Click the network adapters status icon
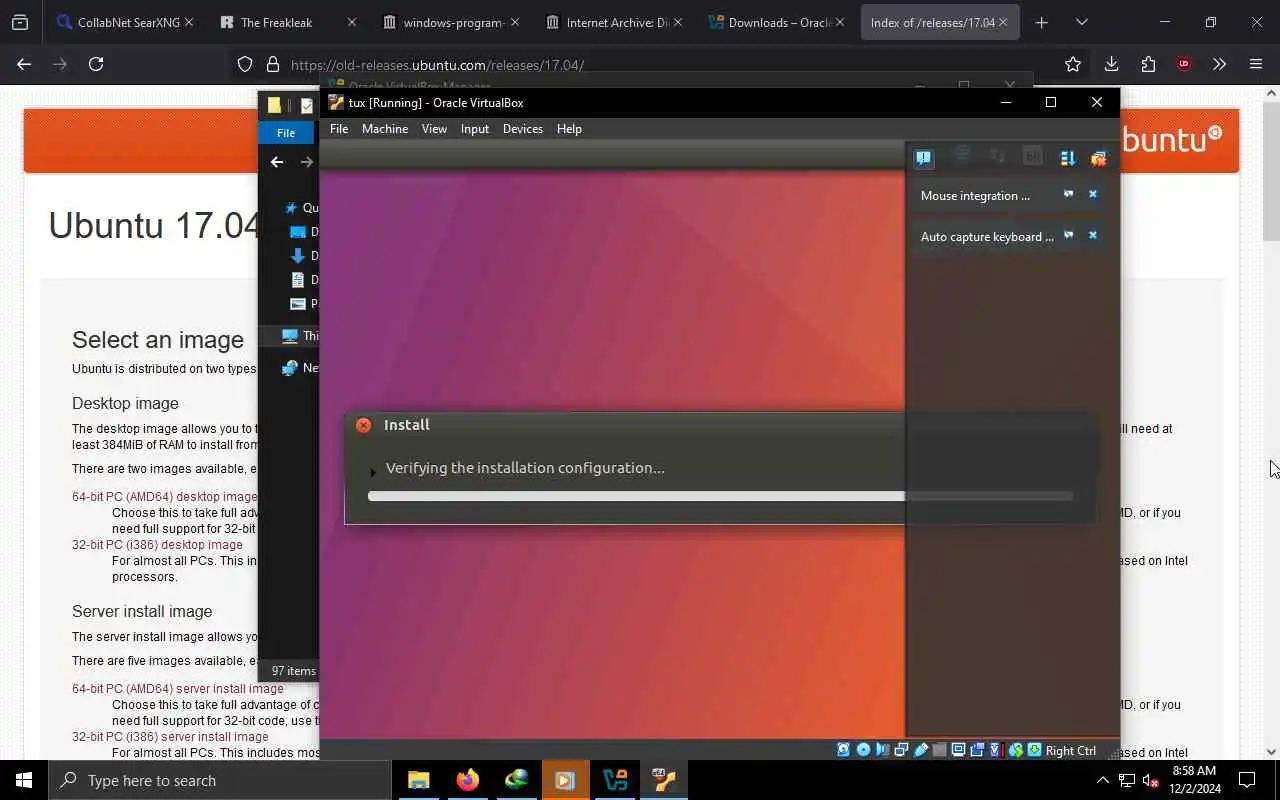The width and height of the screenshot is (1280, 800). [x=901, y=750]
